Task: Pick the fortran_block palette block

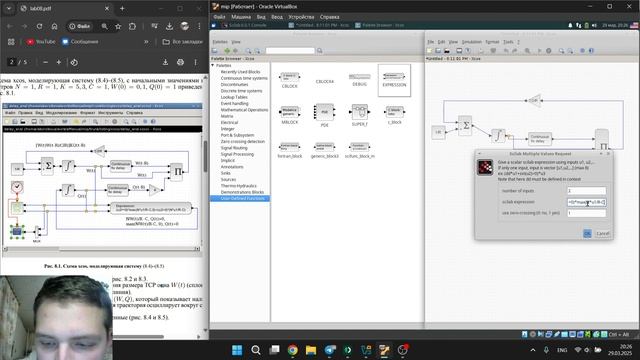Action: (x=290, y=150)
